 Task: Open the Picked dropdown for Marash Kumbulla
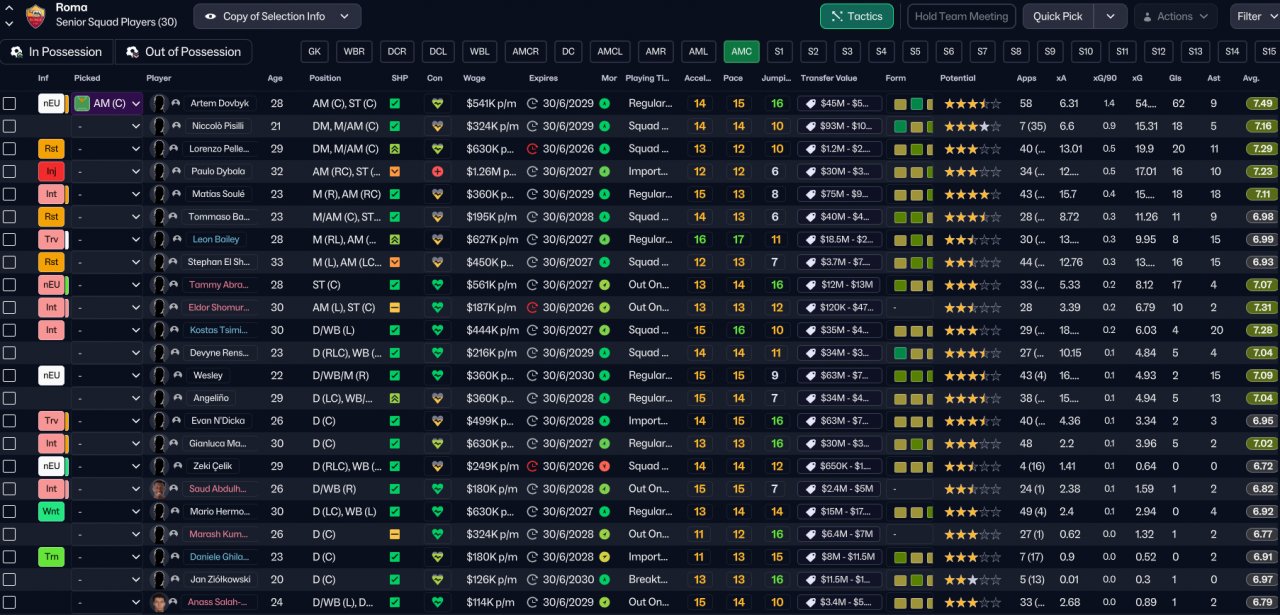pos(108,534)
